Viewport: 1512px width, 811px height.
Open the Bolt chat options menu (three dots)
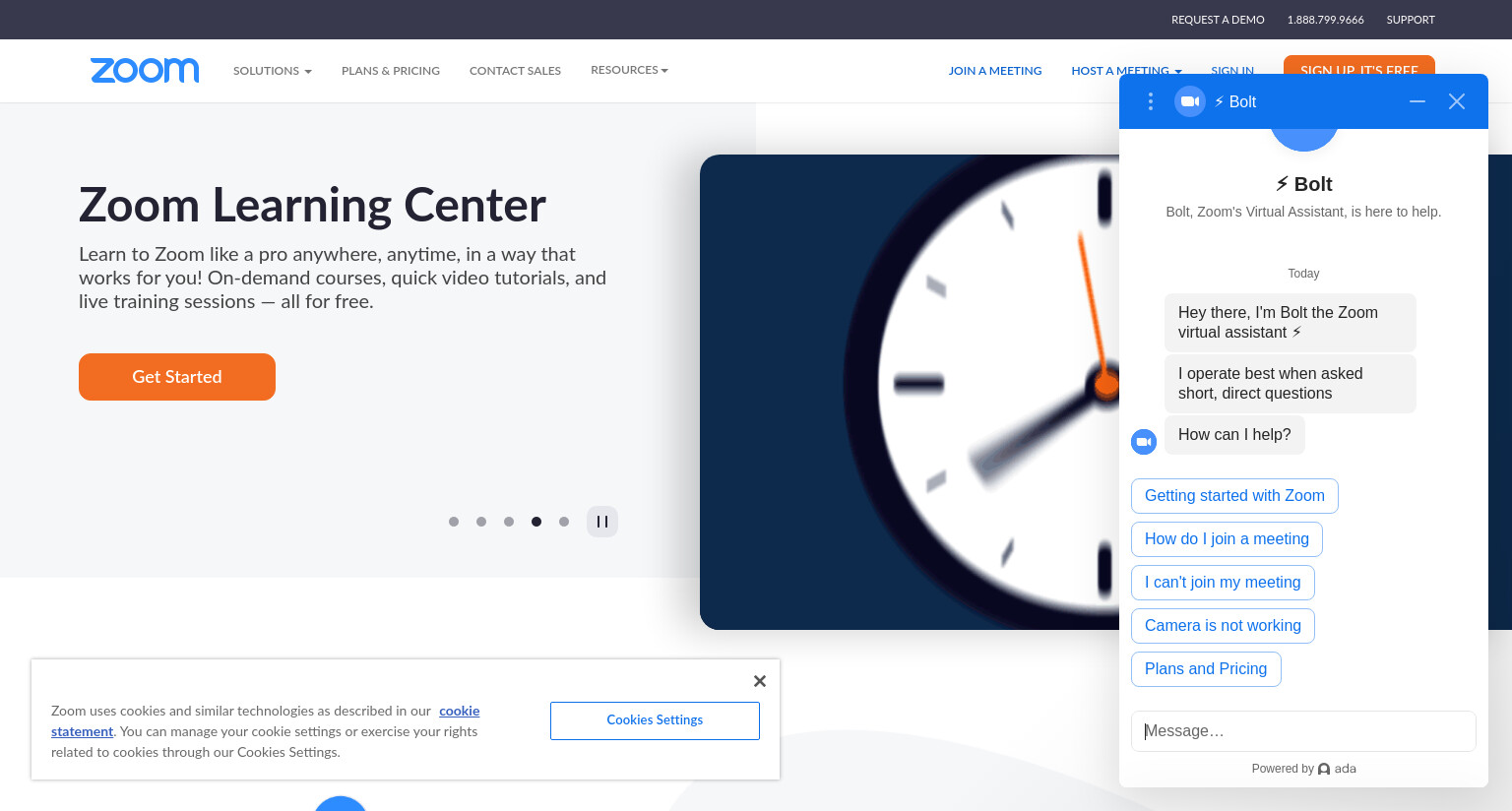coord(1150,101)
